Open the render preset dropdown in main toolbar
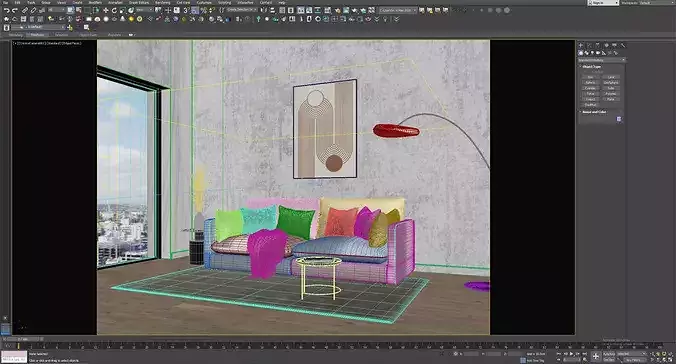This screenshot has width=676, height=364. [398, 10]
